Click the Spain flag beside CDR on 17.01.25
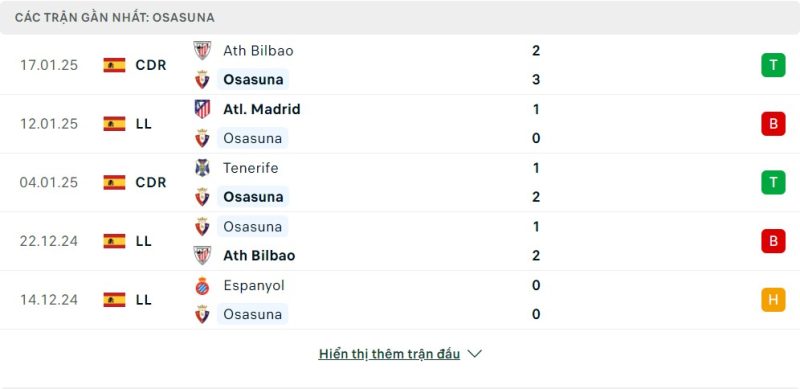Viewport: 800px width, 389px height. coord(114,65)
